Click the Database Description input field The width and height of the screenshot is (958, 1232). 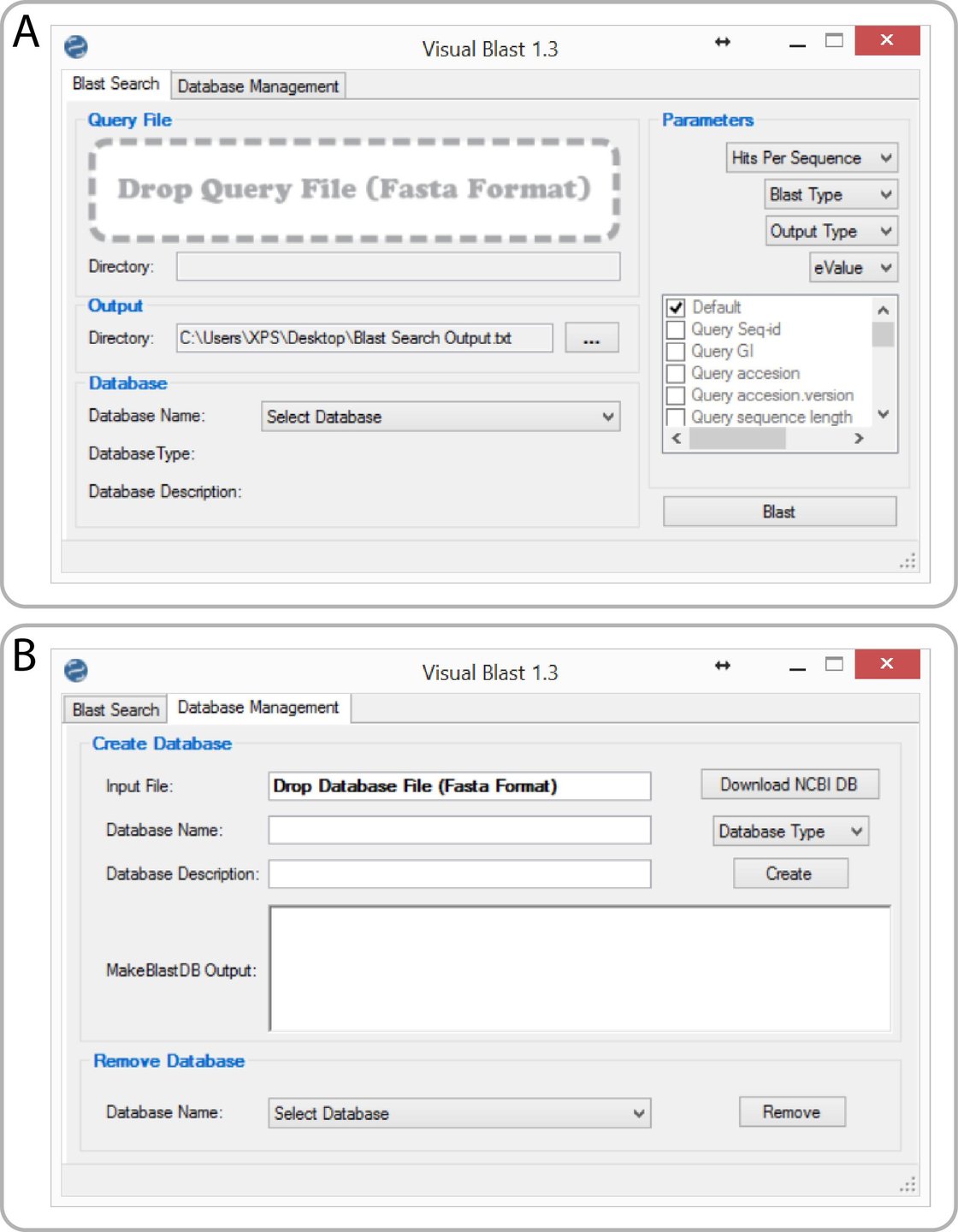(459, 874)
